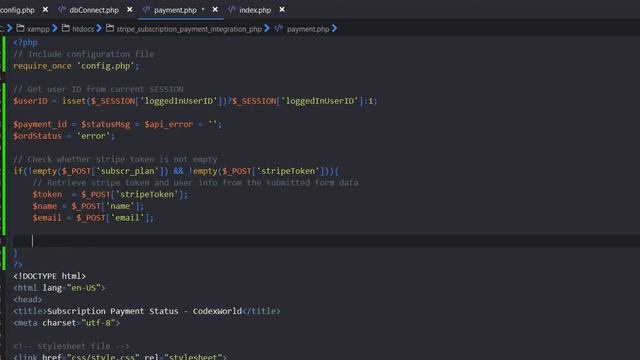Switch to the dbConnect.php tab
The width and height of the screenshot is (640, 360).
click(x=94, y=10)
